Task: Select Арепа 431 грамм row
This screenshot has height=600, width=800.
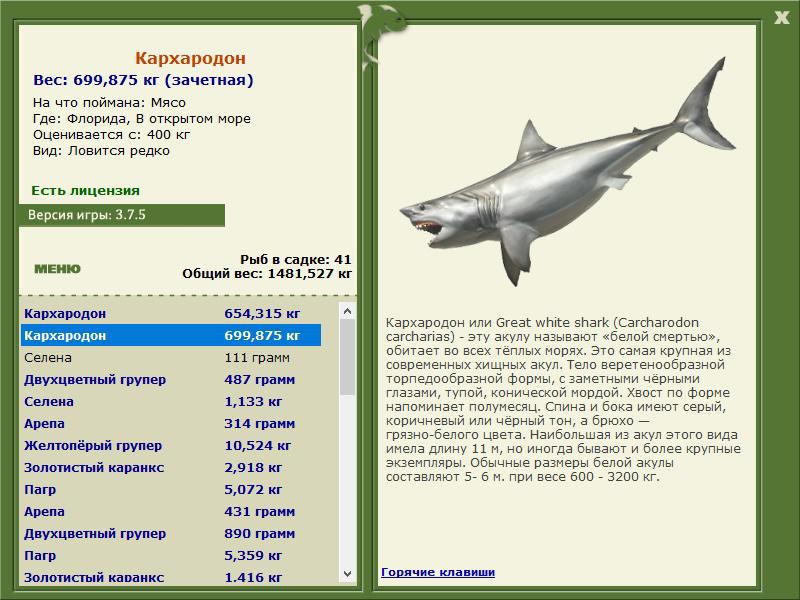Action: (171, 511)
